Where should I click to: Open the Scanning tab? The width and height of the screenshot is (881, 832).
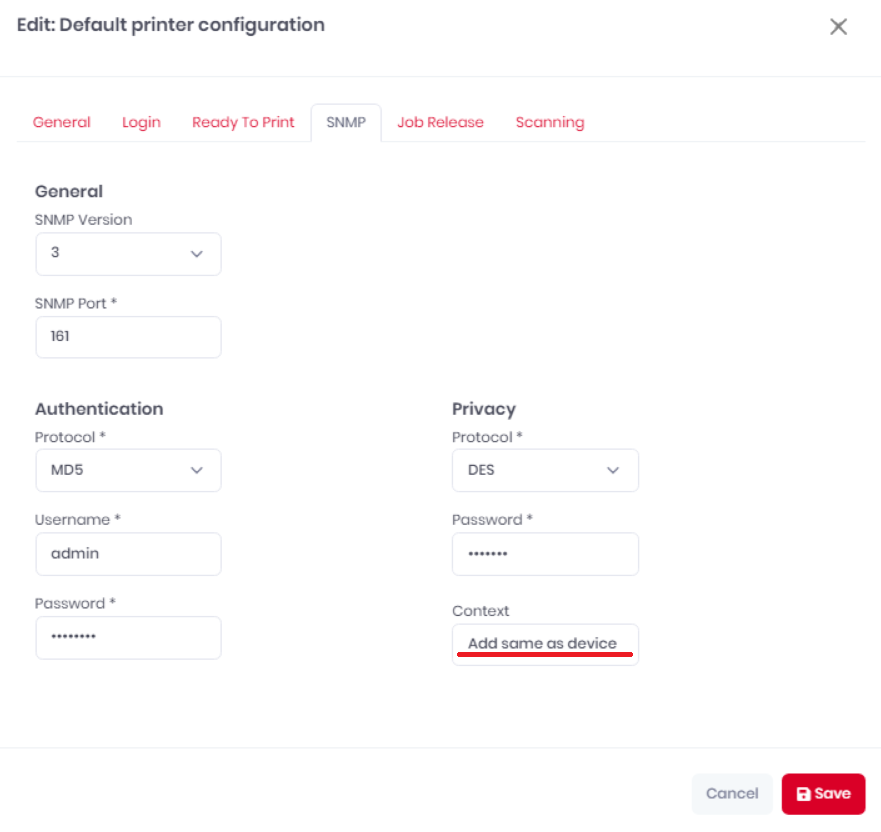pos(550,122)
